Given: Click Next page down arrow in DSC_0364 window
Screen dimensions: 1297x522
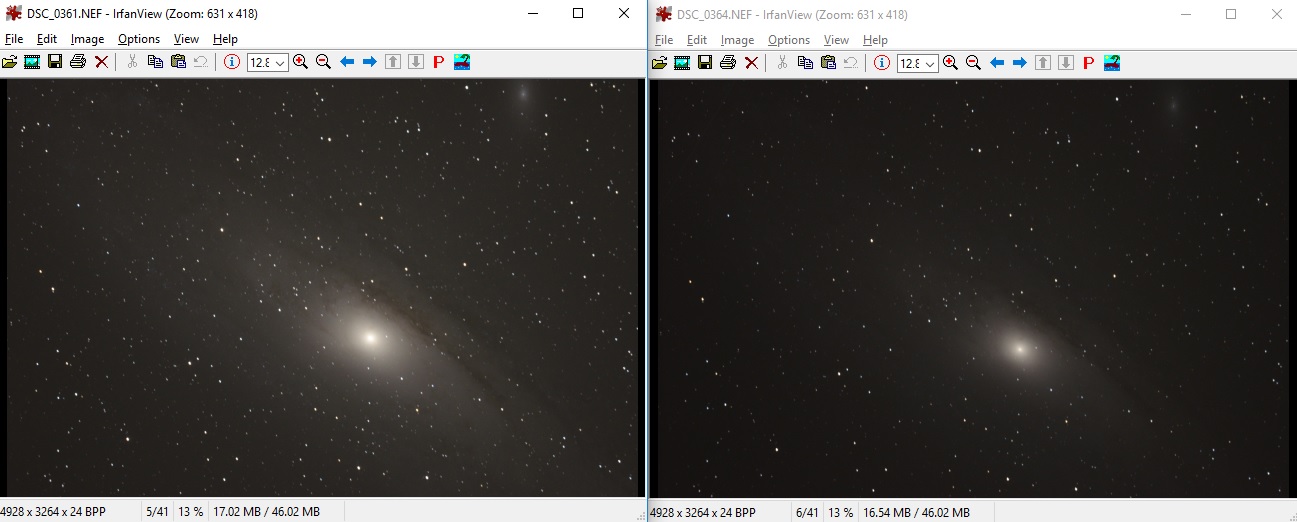Looking at the screenshot, I should (1066, 62).
